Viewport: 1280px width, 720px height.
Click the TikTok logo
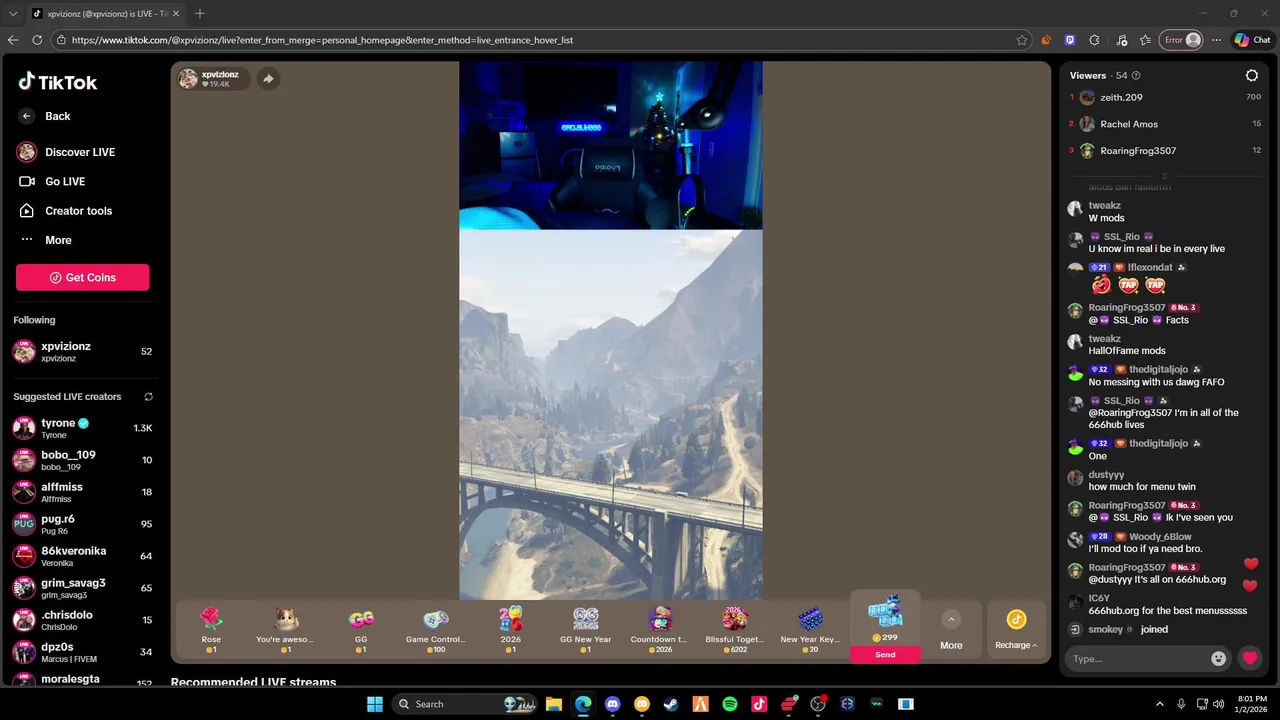57,82
